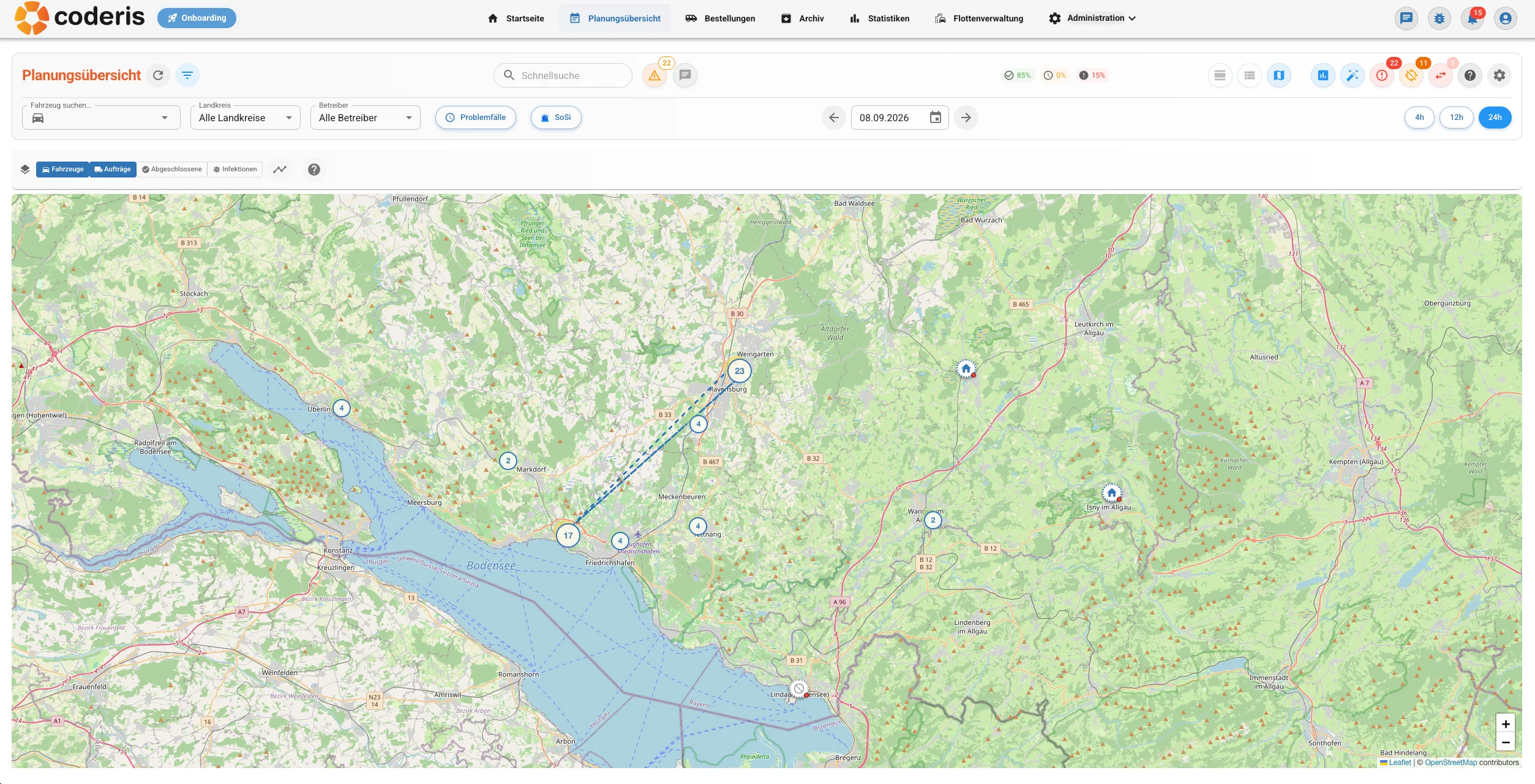Select the home marker near Isny im Allgäu

click(x=1112, y=493)
